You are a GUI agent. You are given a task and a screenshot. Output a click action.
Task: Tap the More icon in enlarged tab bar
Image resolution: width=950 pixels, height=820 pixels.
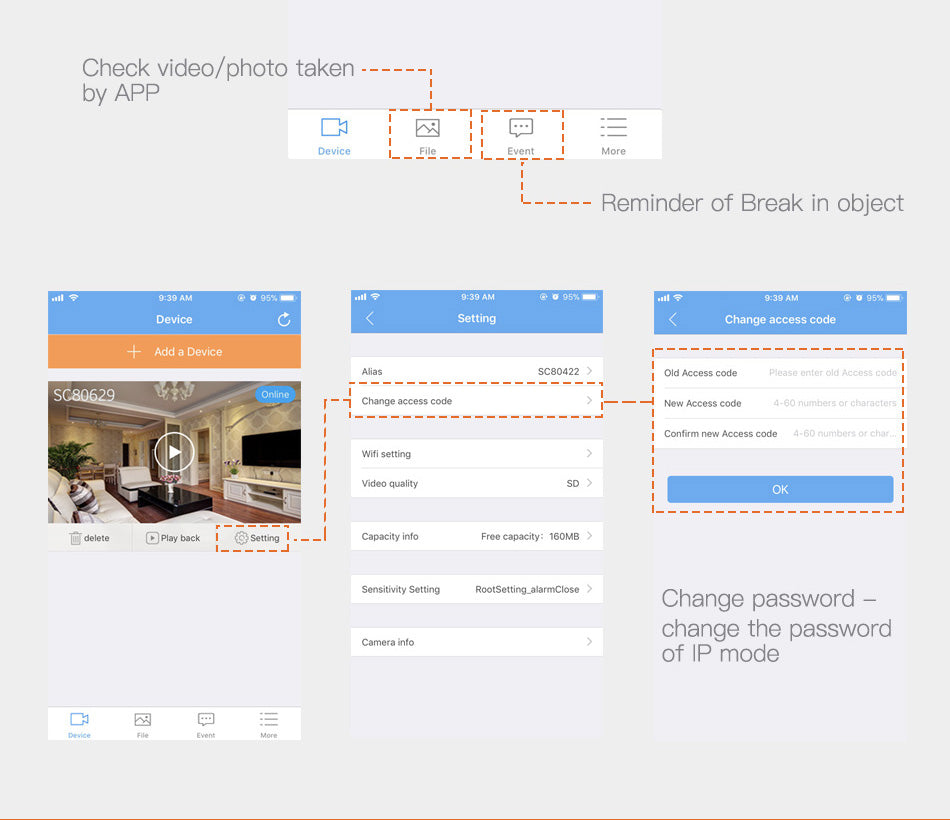click(x=613, y=128)
